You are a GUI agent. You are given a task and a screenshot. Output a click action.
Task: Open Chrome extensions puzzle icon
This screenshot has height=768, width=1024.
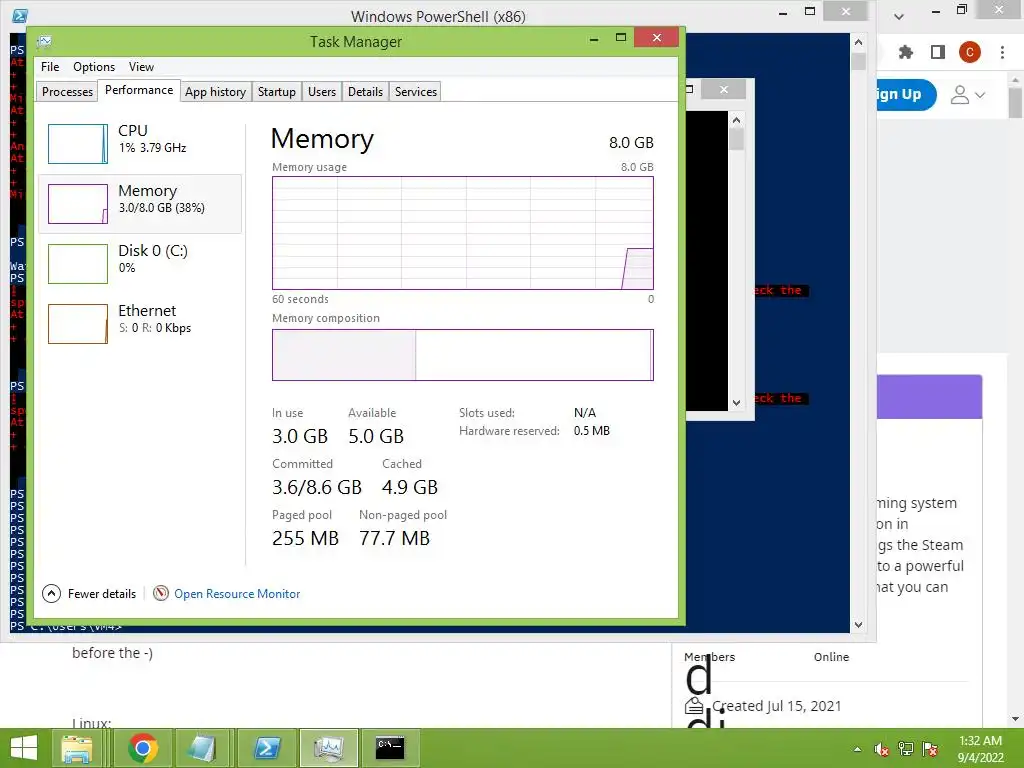pyautogui.click(x=905, y=52)
